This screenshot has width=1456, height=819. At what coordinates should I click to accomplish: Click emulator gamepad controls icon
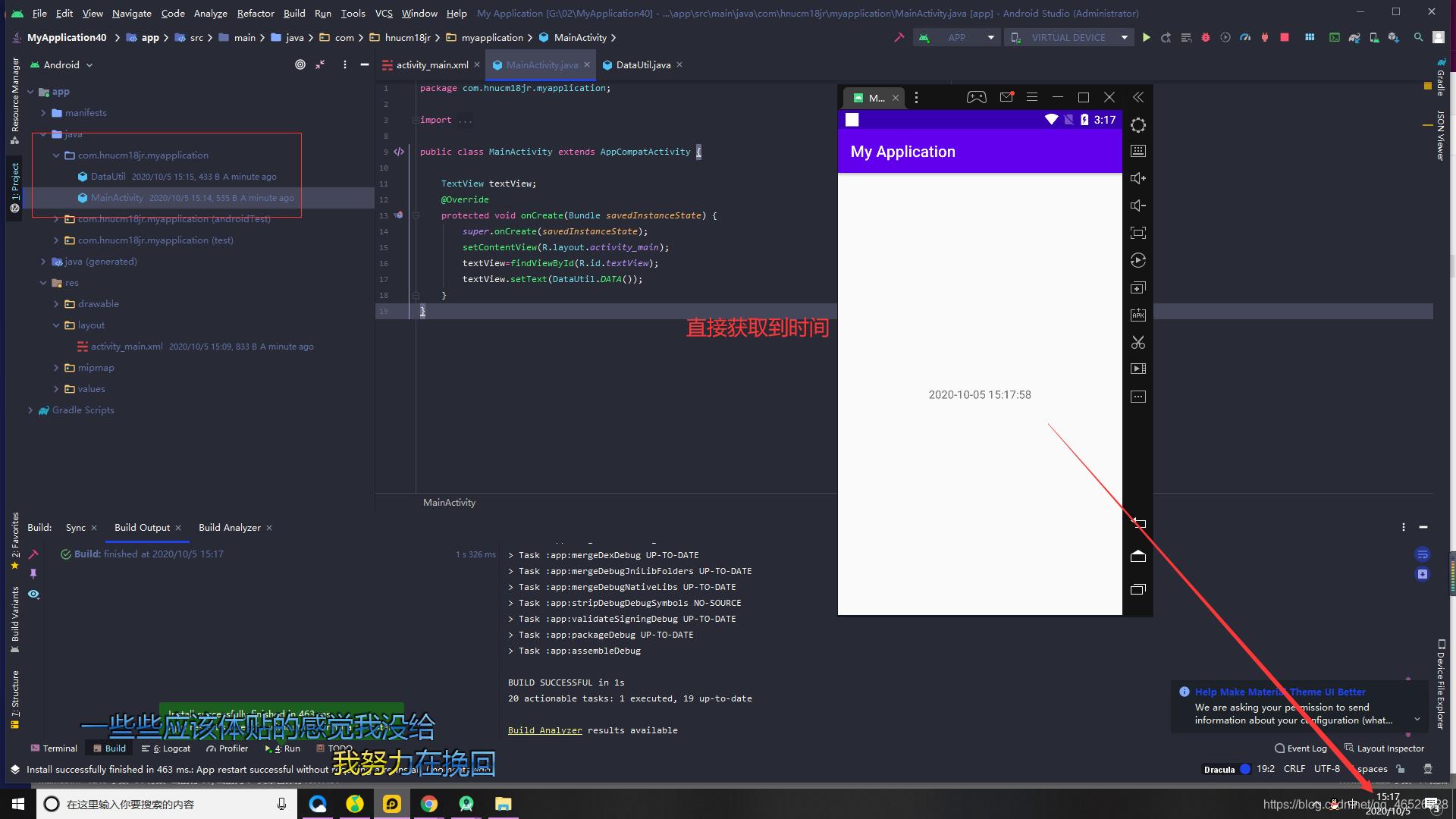coord(976,97)
